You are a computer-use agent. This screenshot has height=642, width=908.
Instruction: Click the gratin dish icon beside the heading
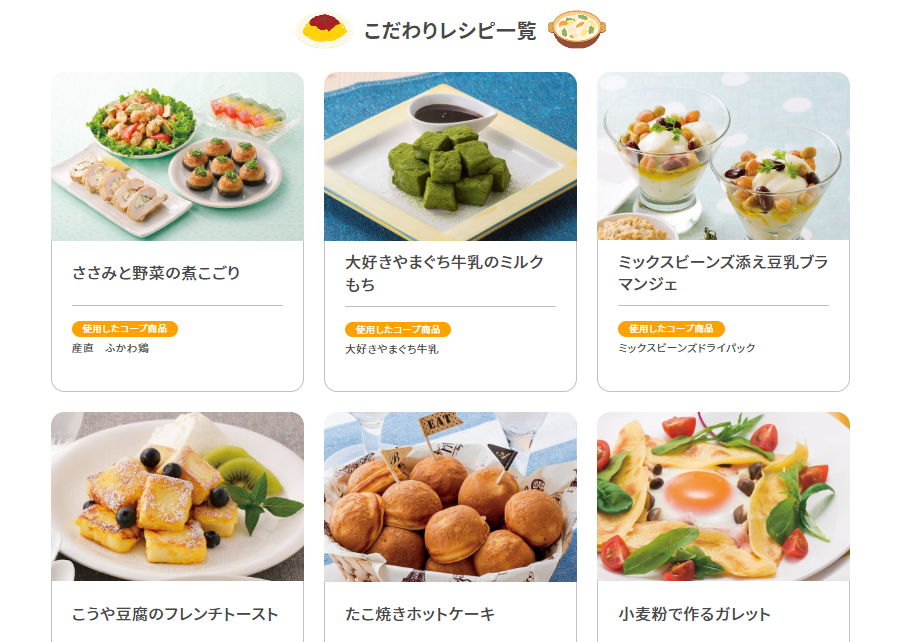[x=577, y=29]
